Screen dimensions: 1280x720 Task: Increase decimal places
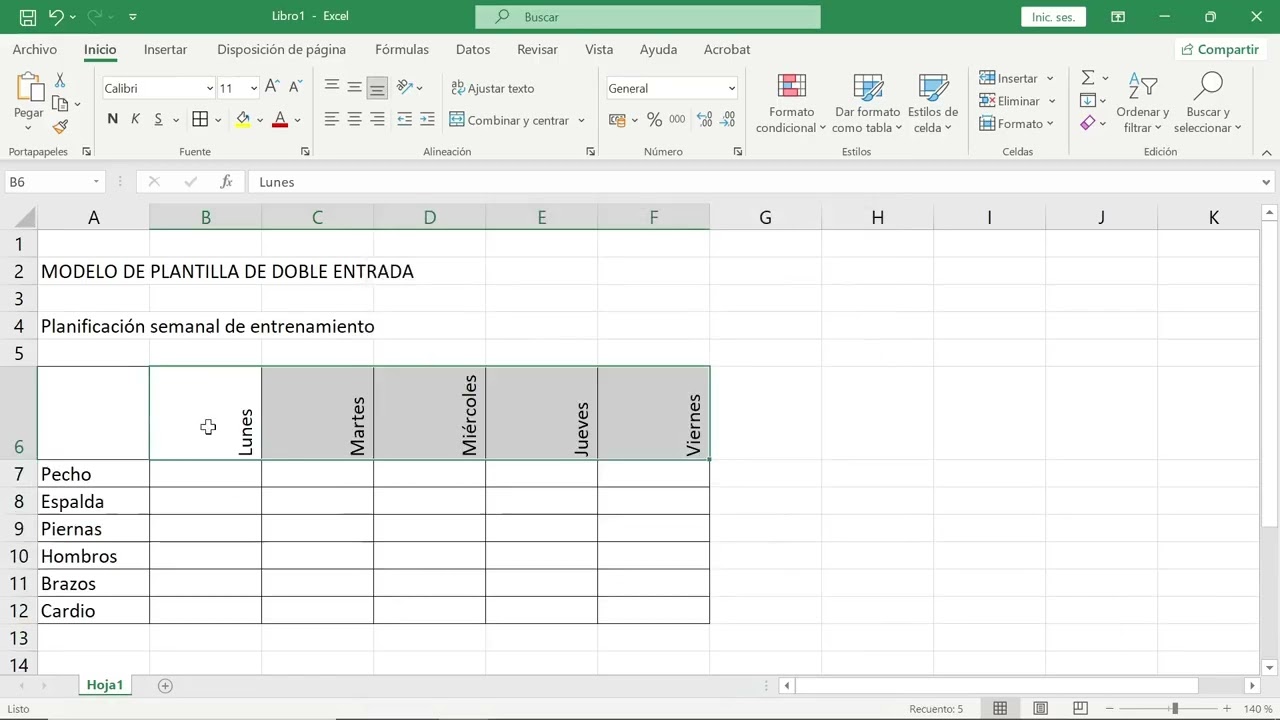tap(704, 120)
